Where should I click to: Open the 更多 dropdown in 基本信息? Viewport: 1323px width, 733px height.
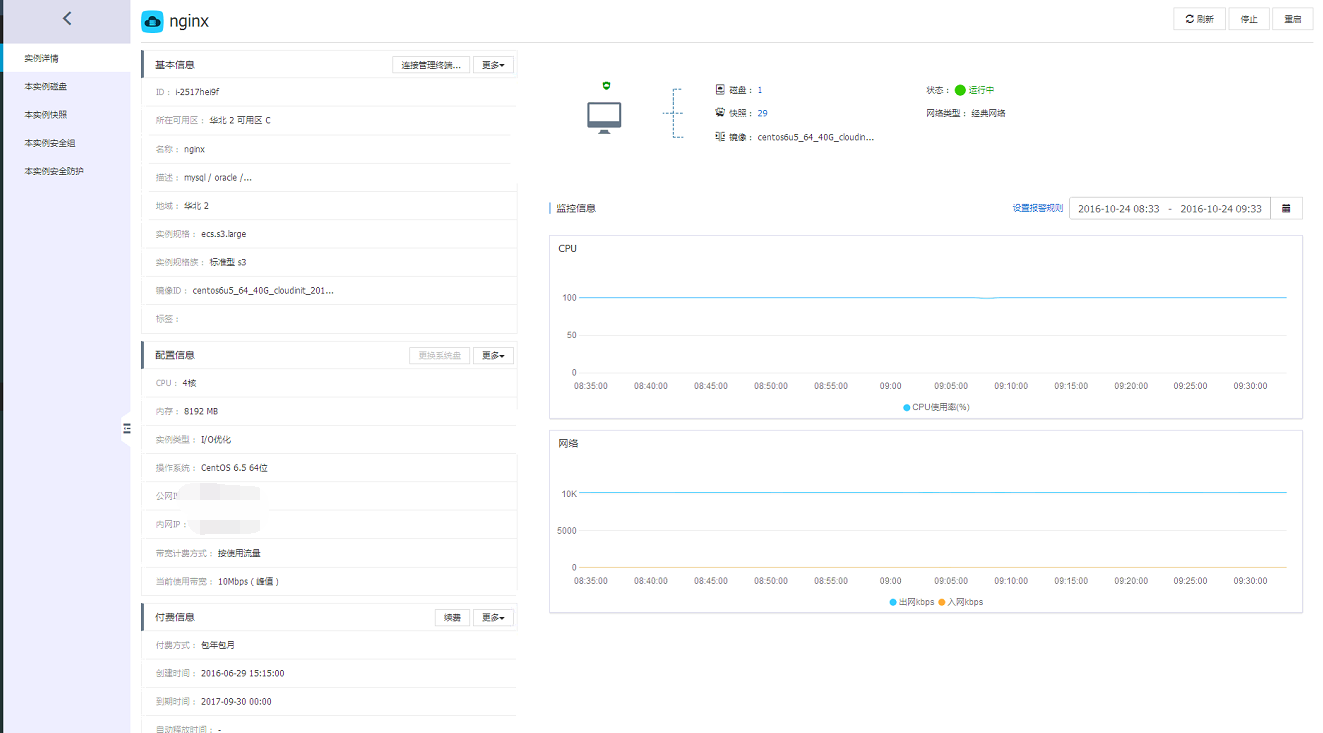click(x=493, y=65)
